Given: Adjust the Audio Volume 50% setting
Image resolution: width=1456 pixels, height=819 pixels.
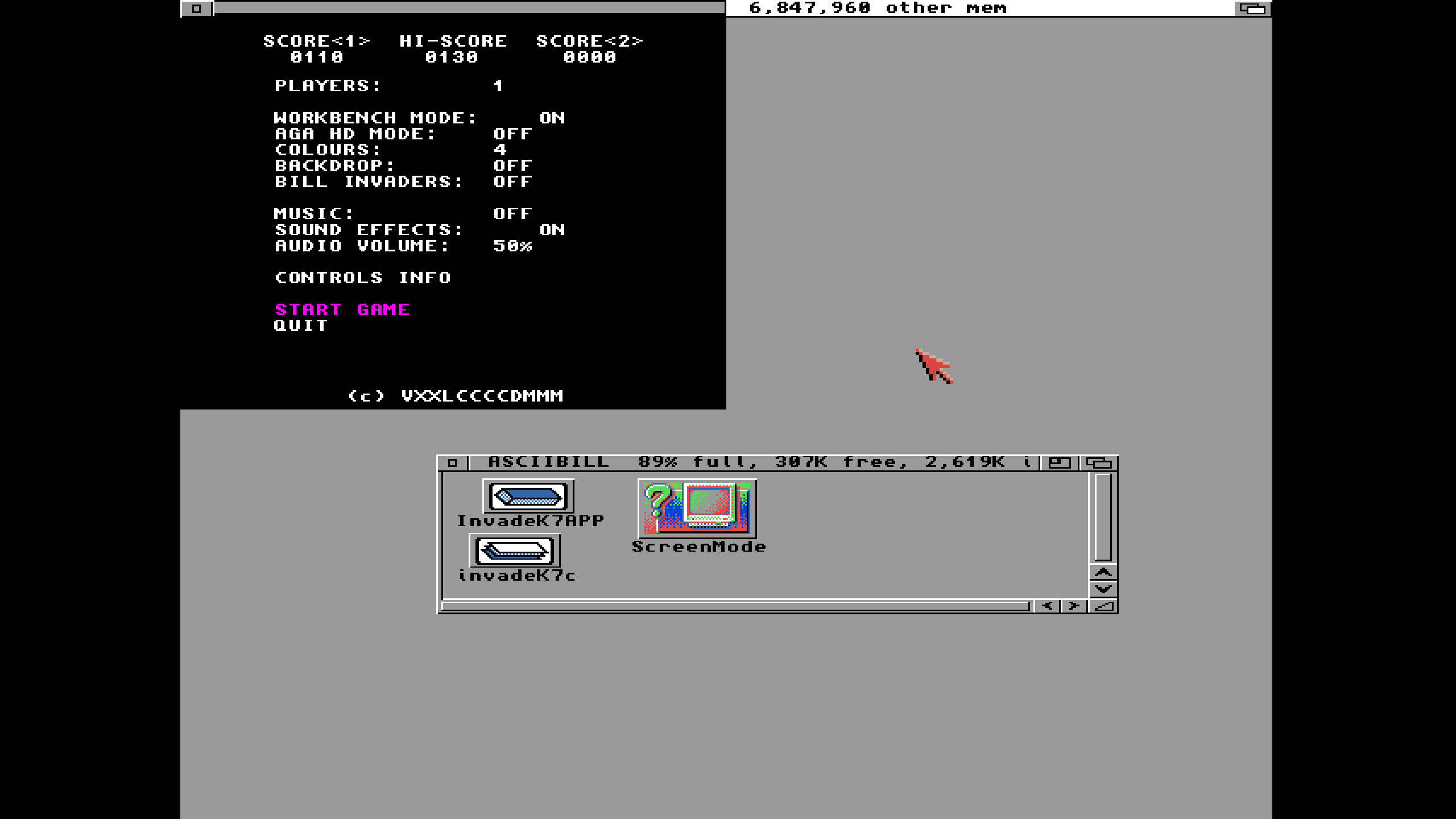Looking at the screenshot, I should 512,246.
